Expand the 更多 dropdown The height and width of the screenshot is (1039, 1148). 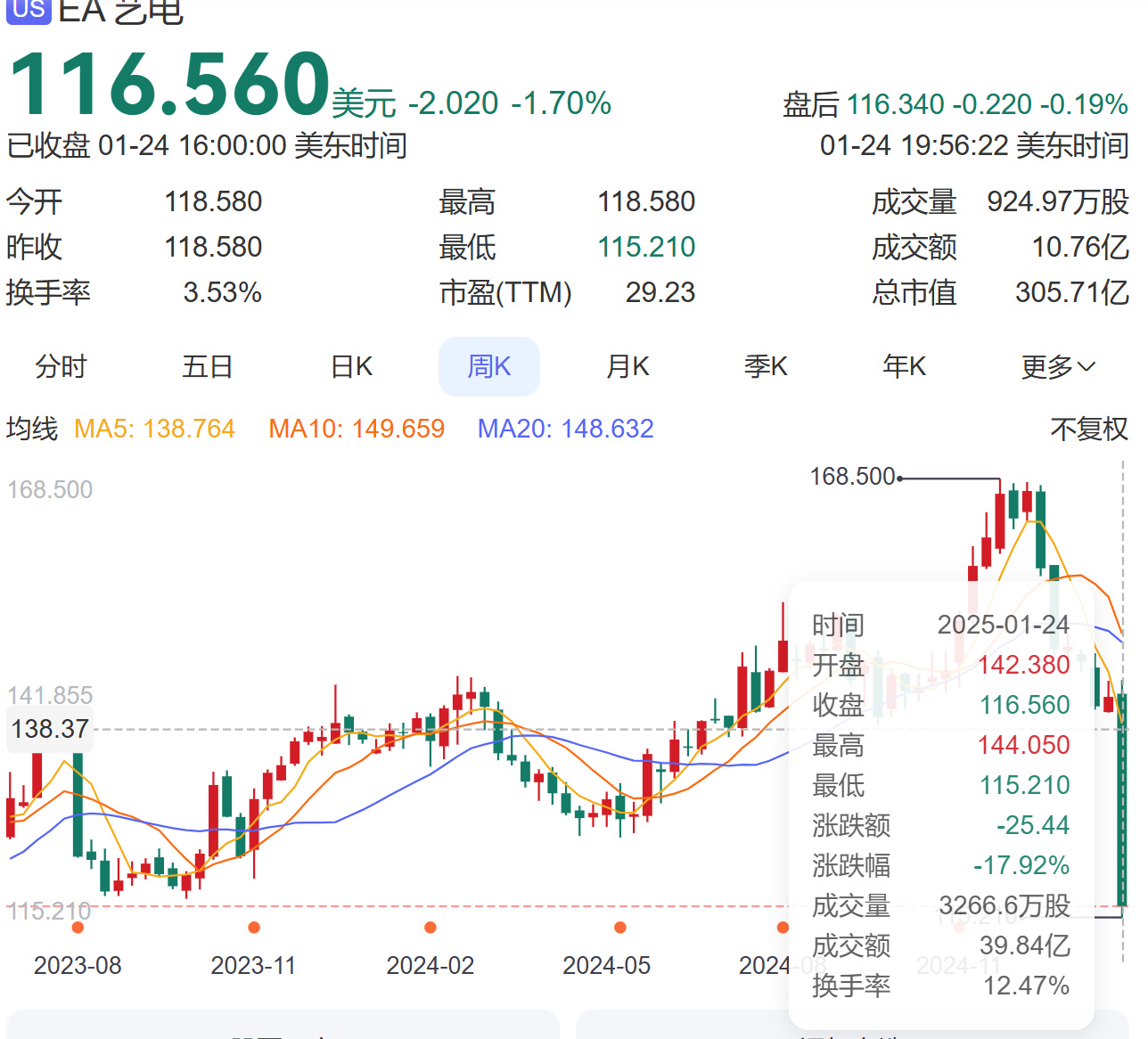pyautogui.click(x=1058, y=366)
